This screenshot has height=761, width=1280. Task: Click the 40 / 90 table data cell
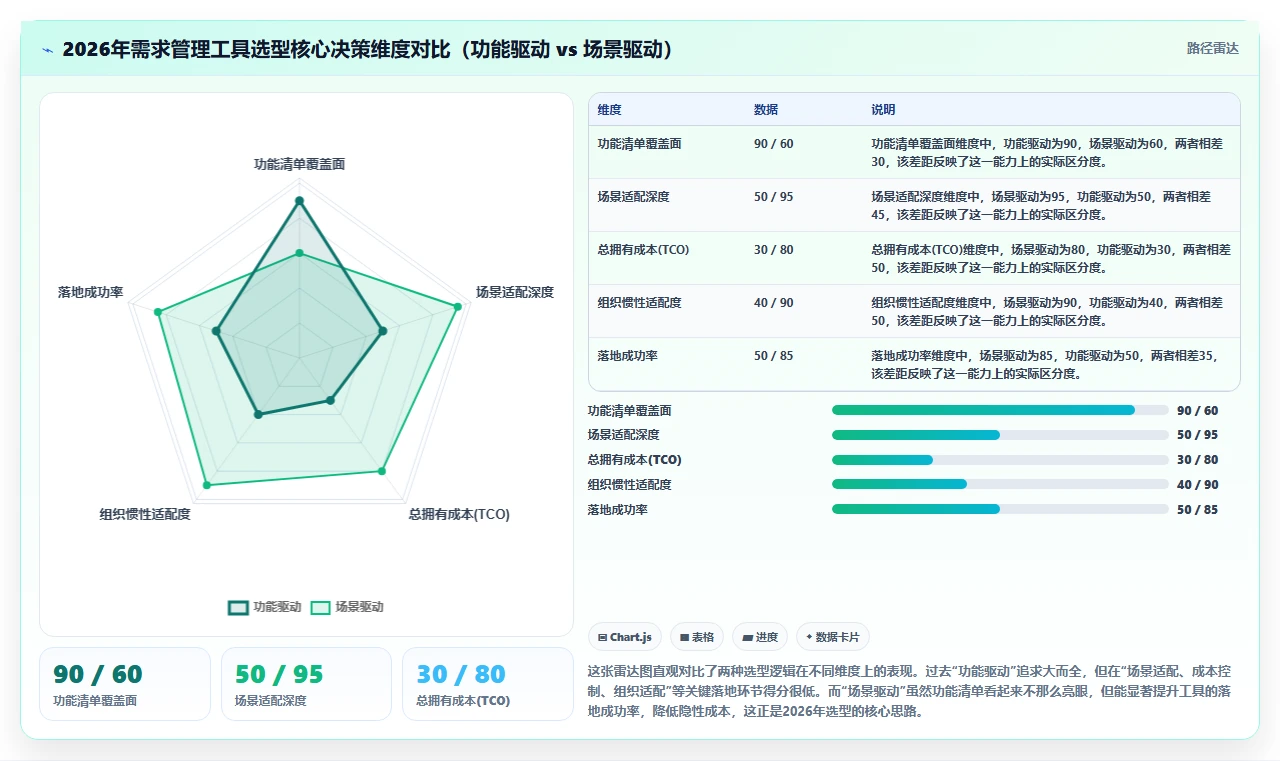[774, 303]
